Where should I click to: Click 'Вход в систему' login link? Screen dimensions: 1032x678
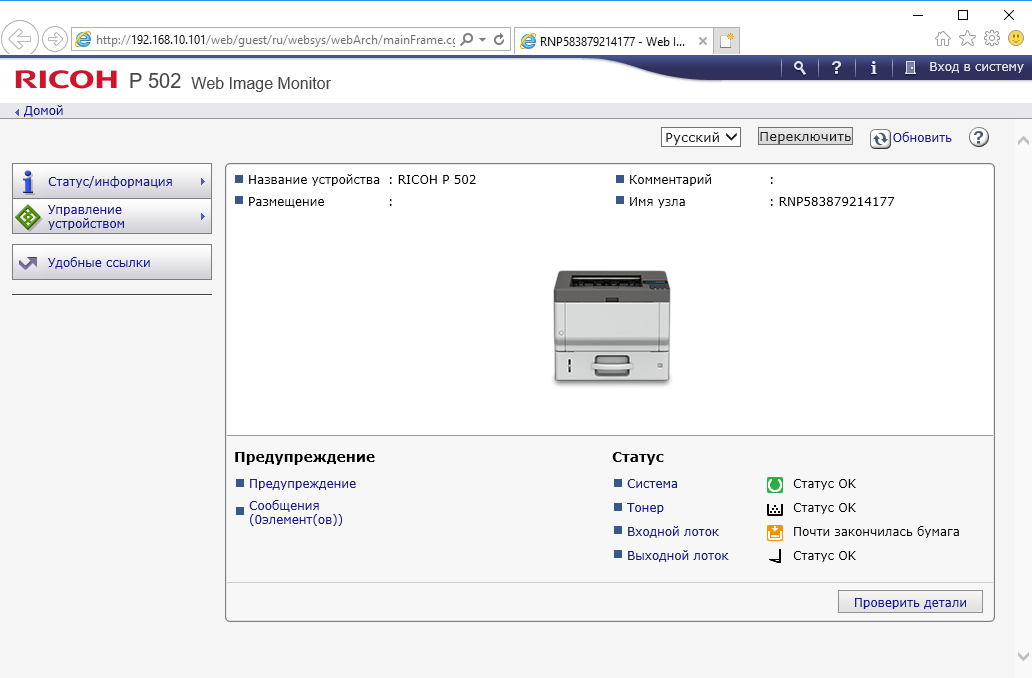[976, 66]
